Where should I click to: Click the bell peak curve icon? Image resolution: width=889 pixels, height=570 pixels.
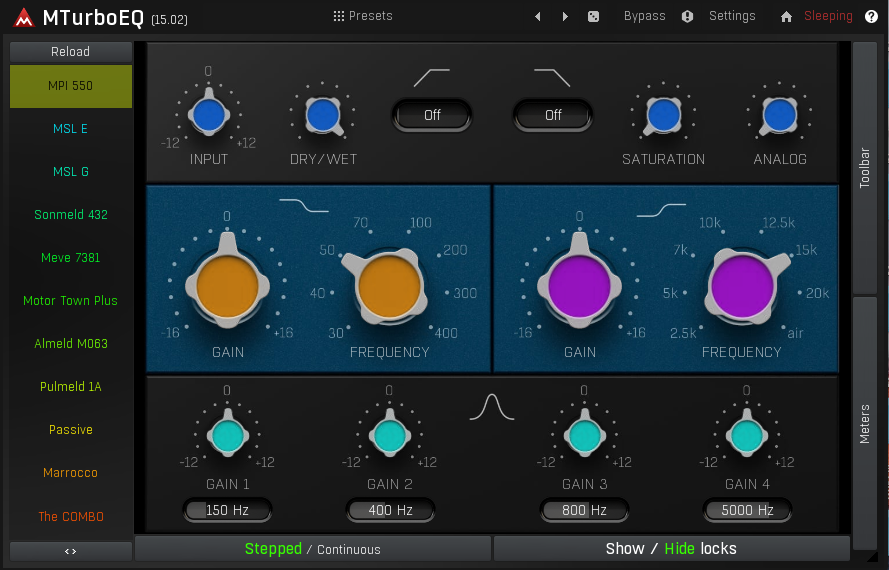(x=492, y=407)
